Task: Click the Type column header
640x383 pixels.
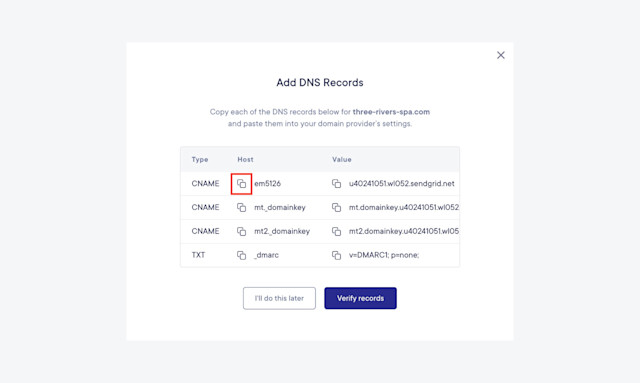Action: [200, 159]
